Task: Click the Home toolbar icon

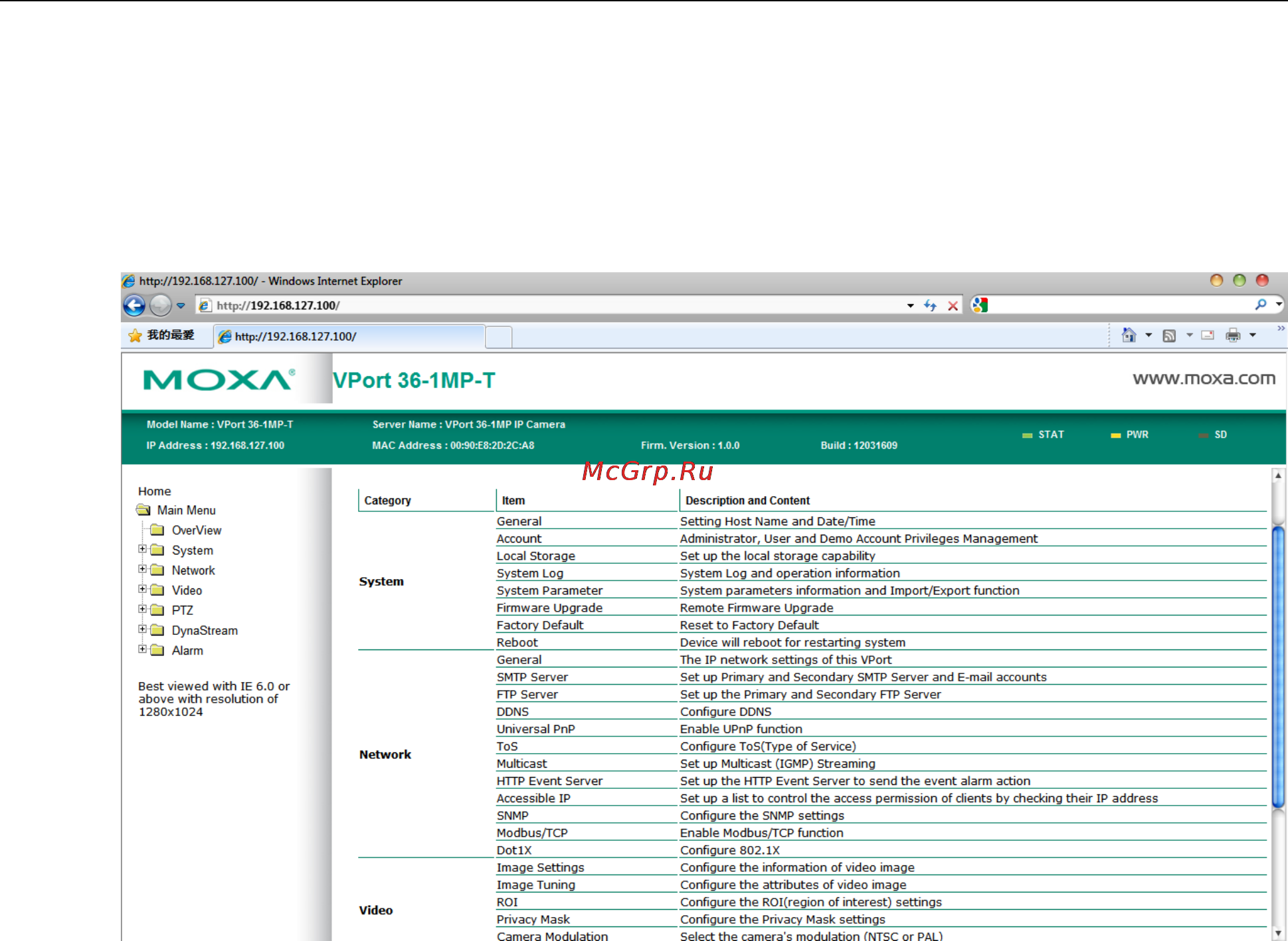Action: 1129,335
